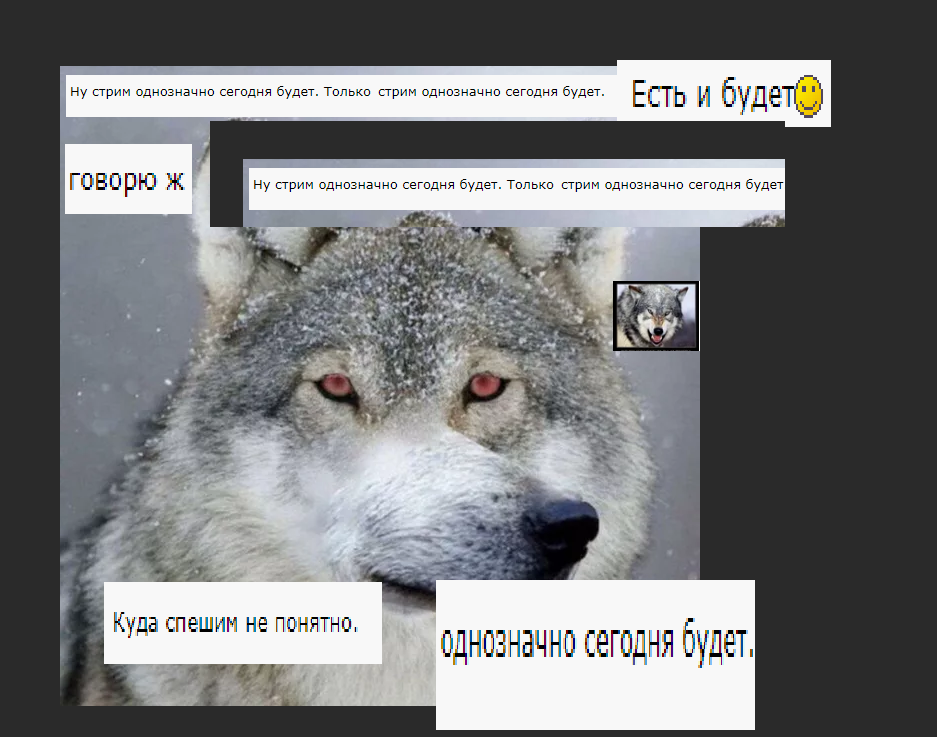Screen dimensions: 937x737
Task: Click the wolf's left red eye
Action: click(335, 386)
